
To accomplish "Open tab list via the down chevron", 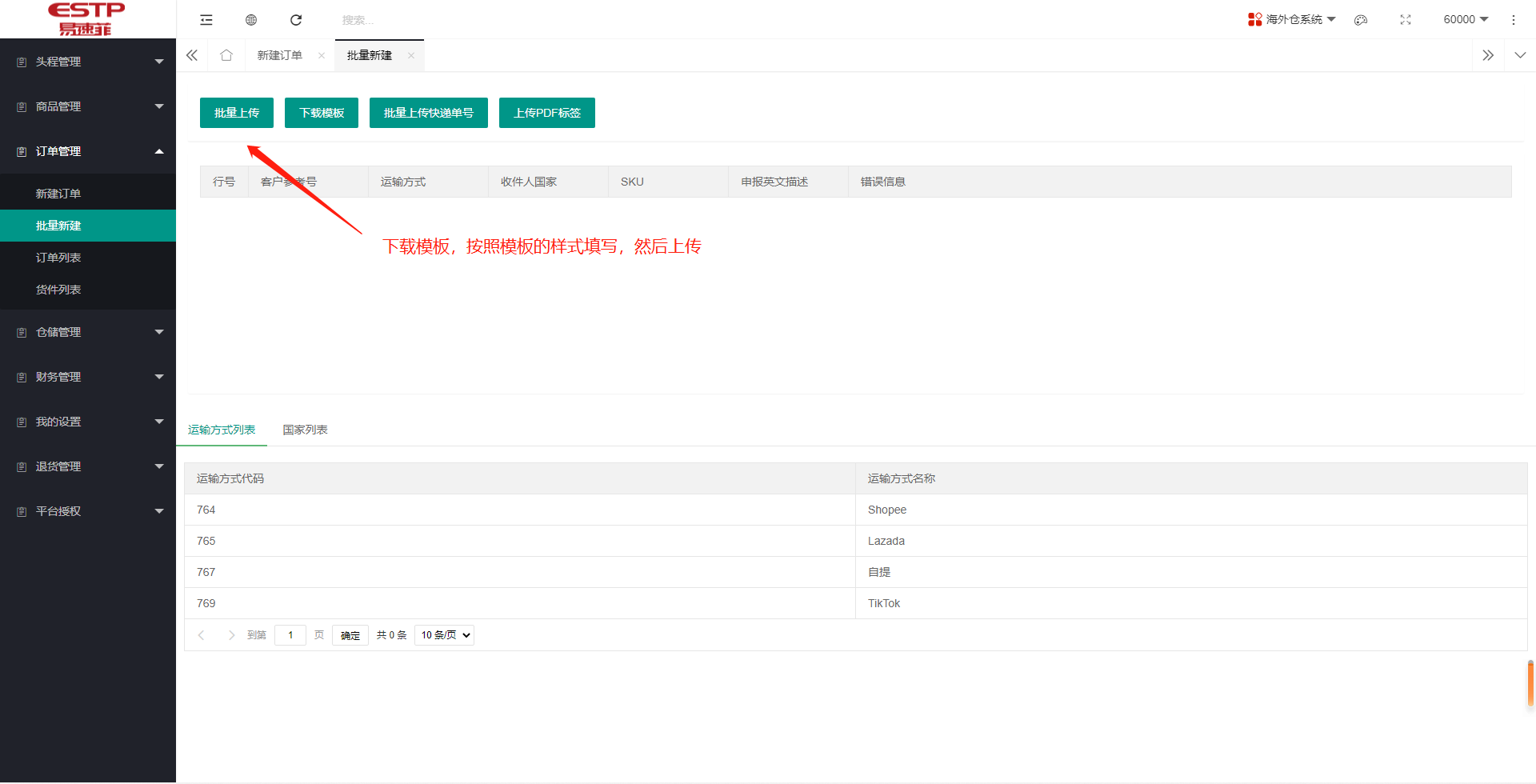I will [x=1519, y=54].
